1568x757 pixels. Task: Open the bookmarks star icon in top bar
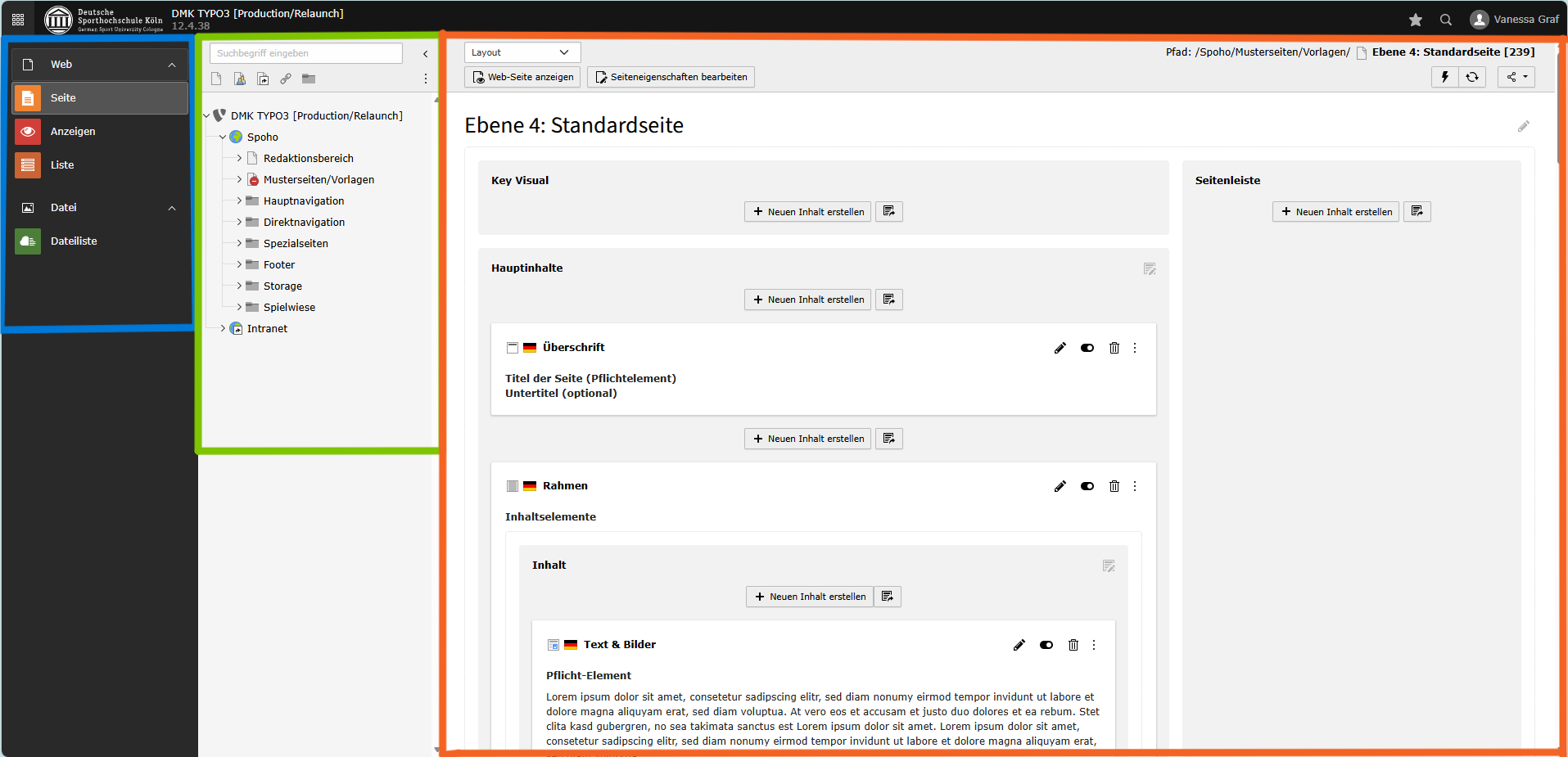[x=1416, y=20]
